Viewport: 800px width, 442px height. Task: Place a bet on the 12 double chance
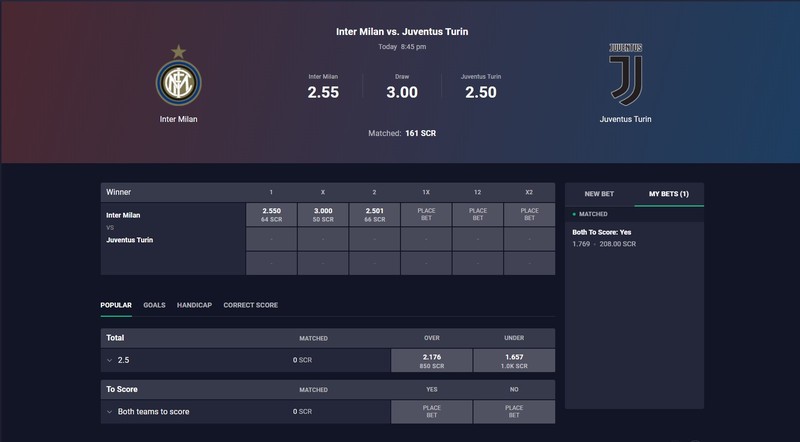[478, 215]
